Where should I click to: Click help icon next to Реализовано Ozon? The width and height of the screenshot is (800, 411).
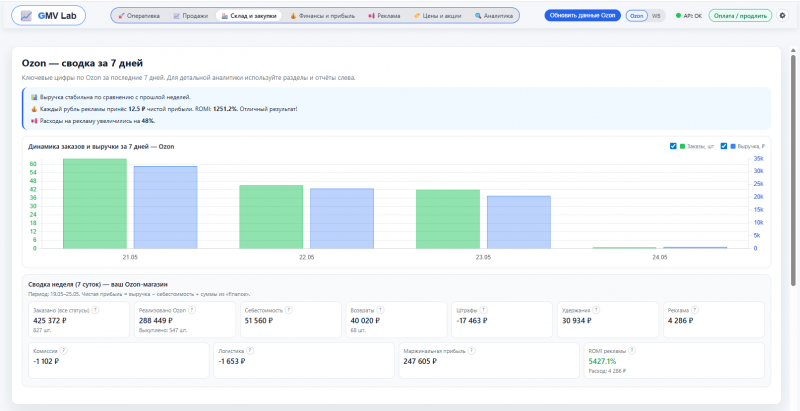191,310
